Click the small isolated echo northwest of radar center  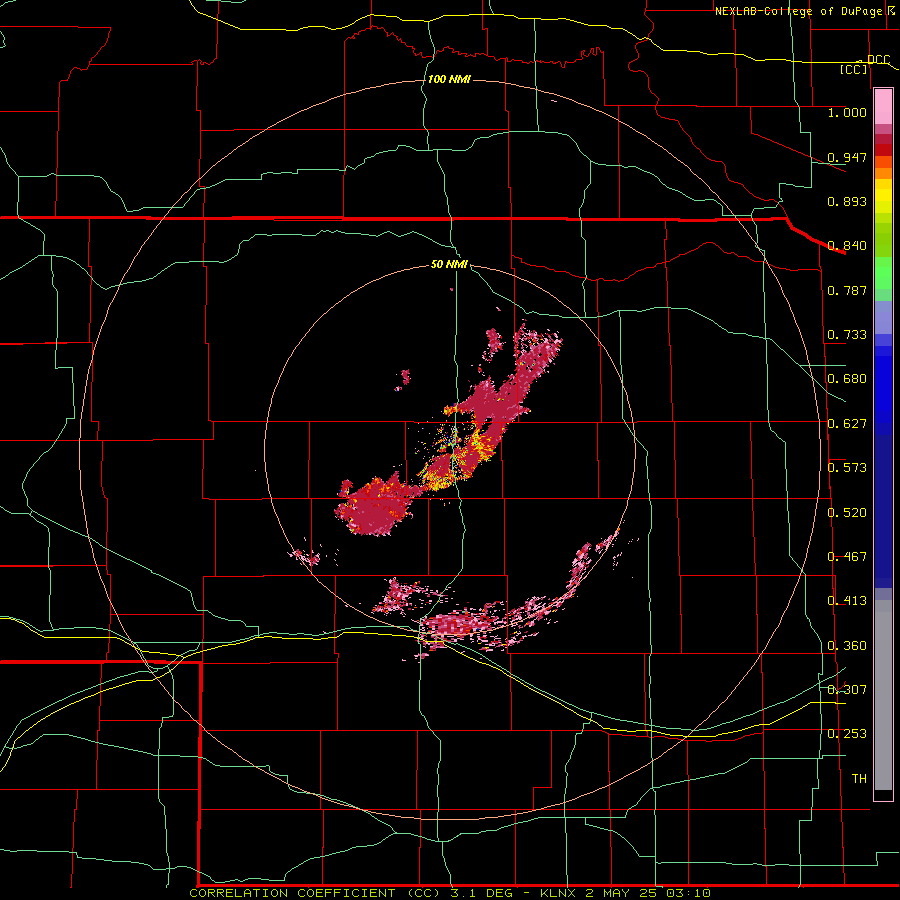point(404,379)
